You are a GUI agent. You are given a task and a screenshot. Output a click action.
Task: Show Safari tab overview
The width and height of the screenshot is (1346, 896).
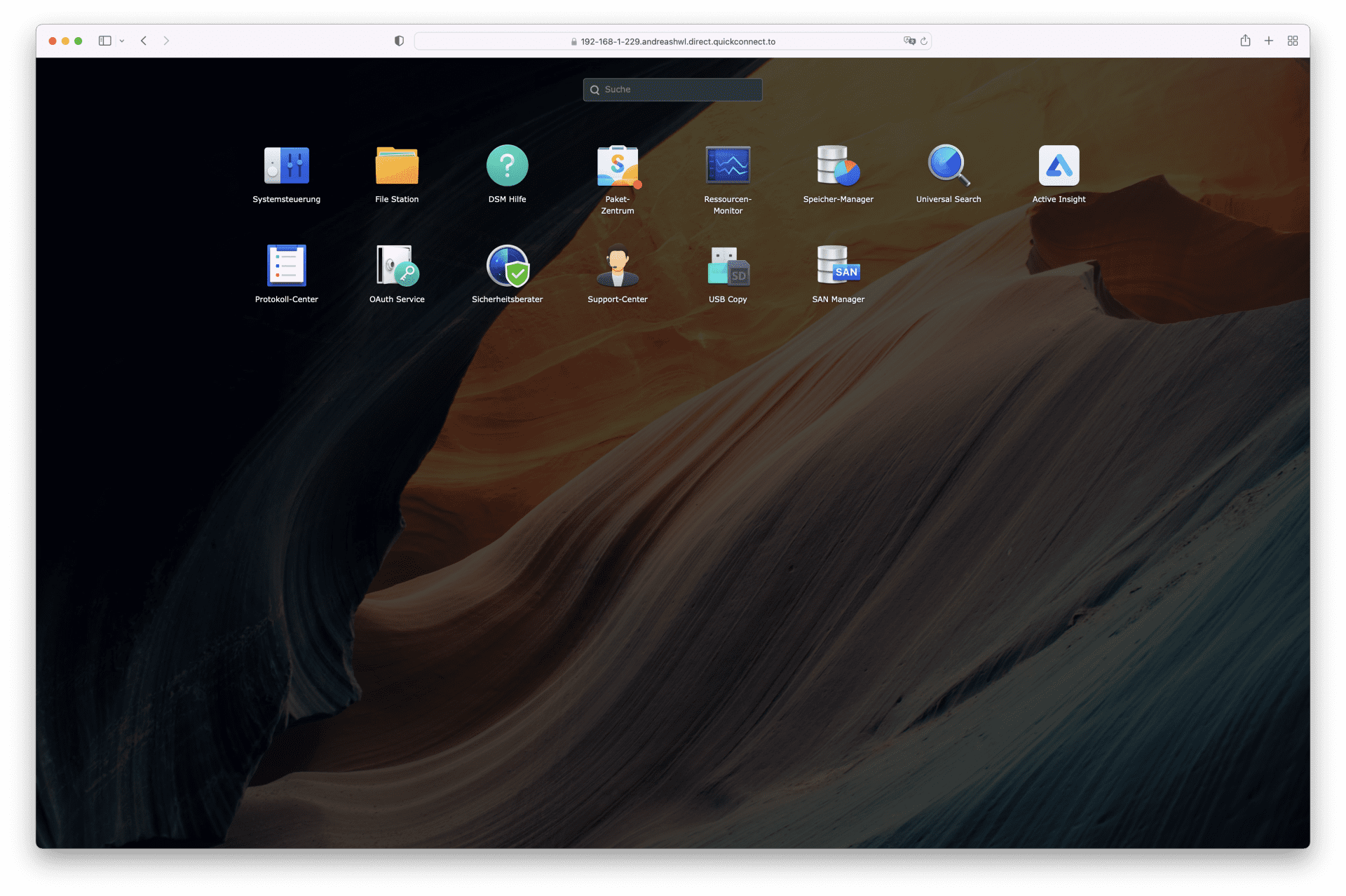(1293, 41)
